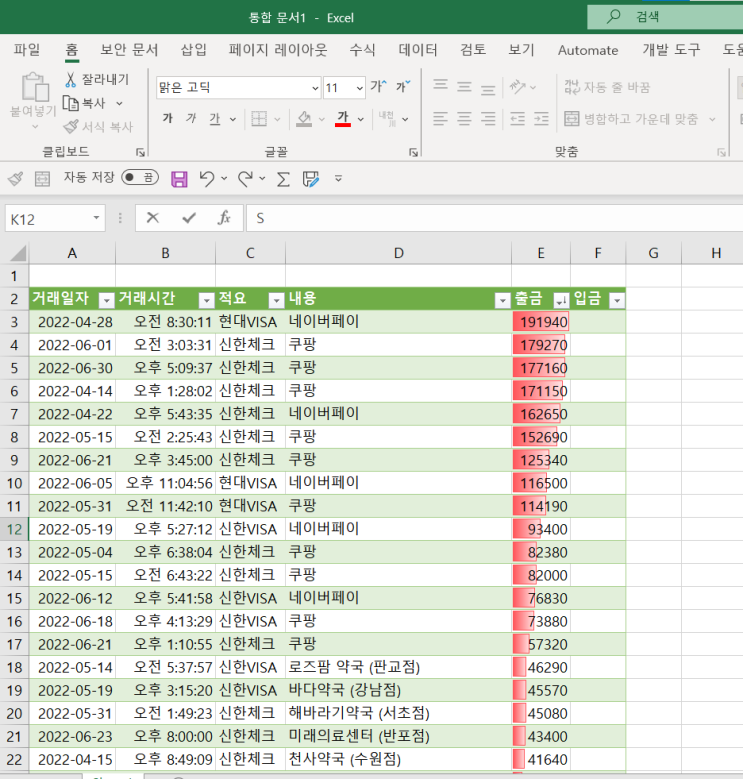This screenshot has height=779, width=743.
Task: Decrease font size with smaller 가 icon
Action: point(403,86)
